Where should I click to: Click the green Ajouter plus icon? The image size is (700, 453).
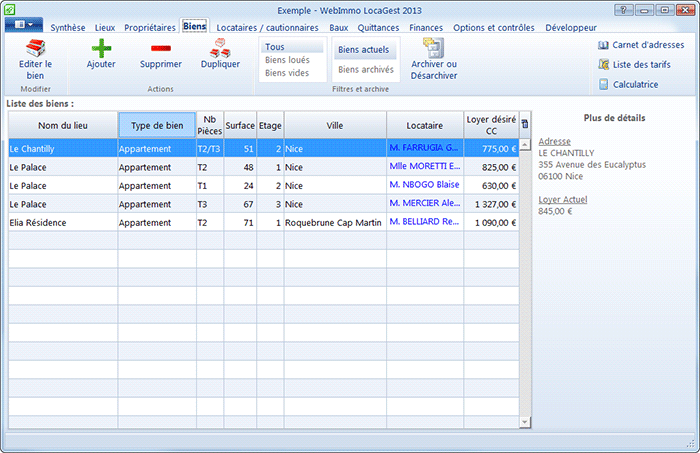tap(101, 48)
